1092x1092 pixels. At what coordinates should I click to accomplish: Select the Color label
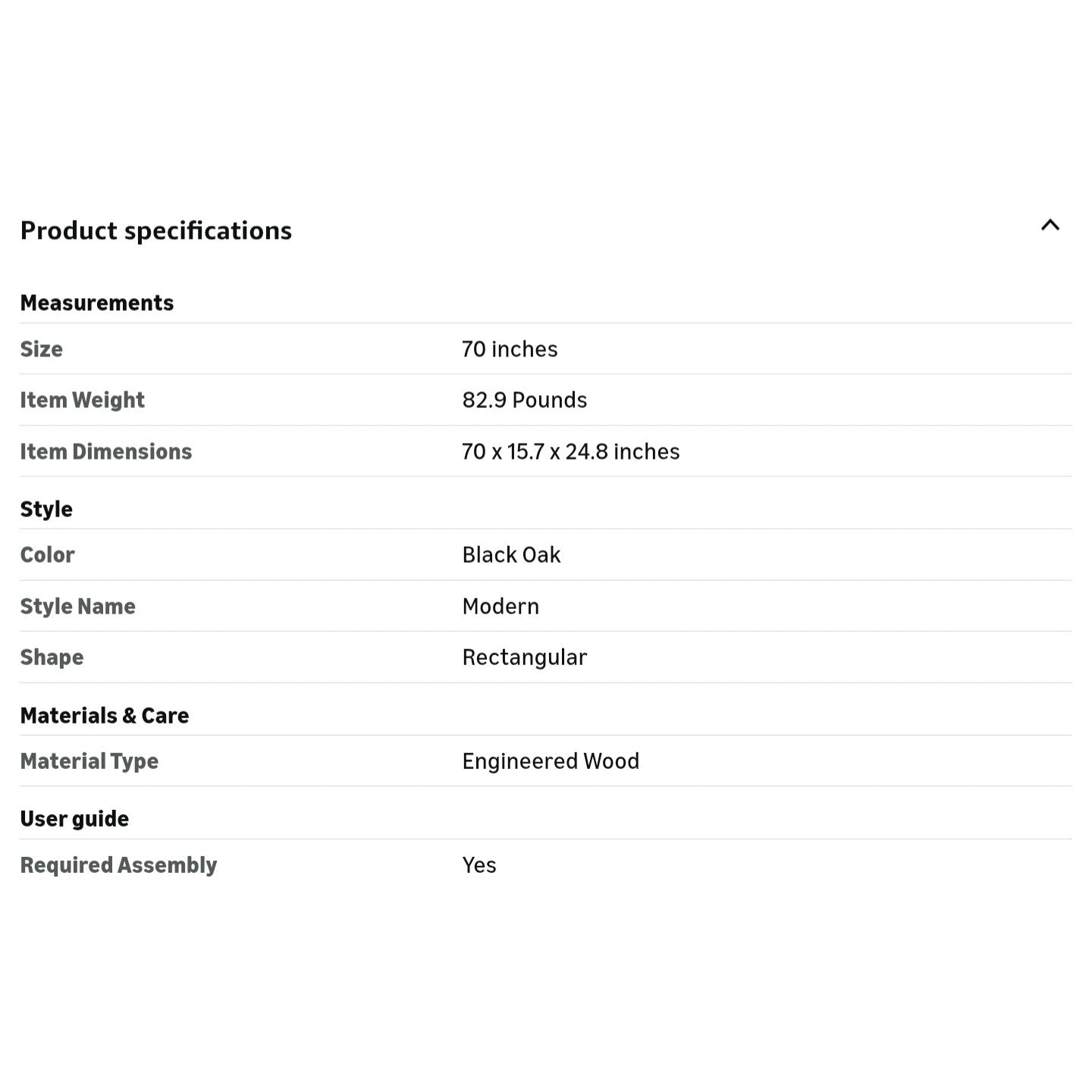pos(47,554)
